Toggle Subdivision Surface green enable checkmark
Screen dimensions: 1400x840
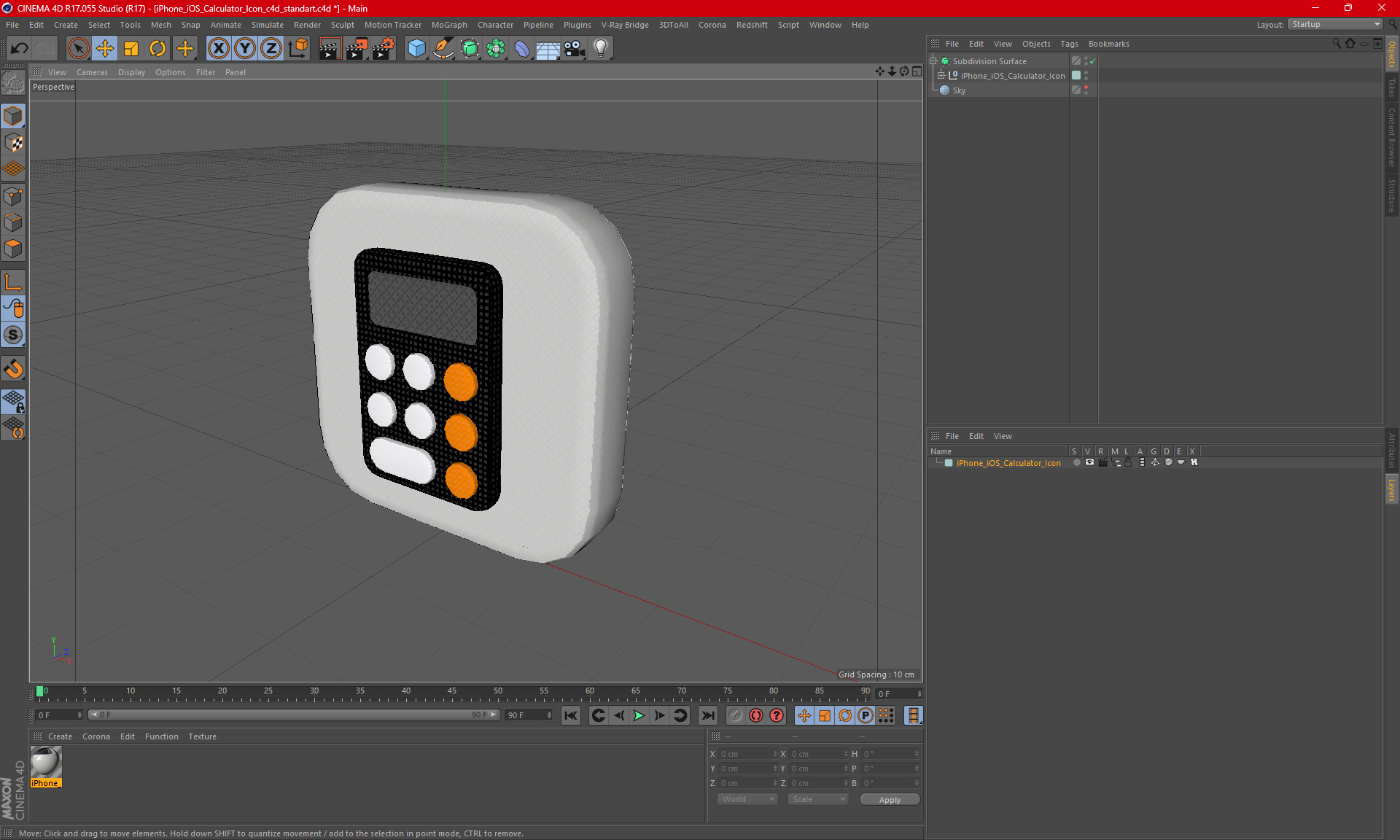coord(1092,61)
